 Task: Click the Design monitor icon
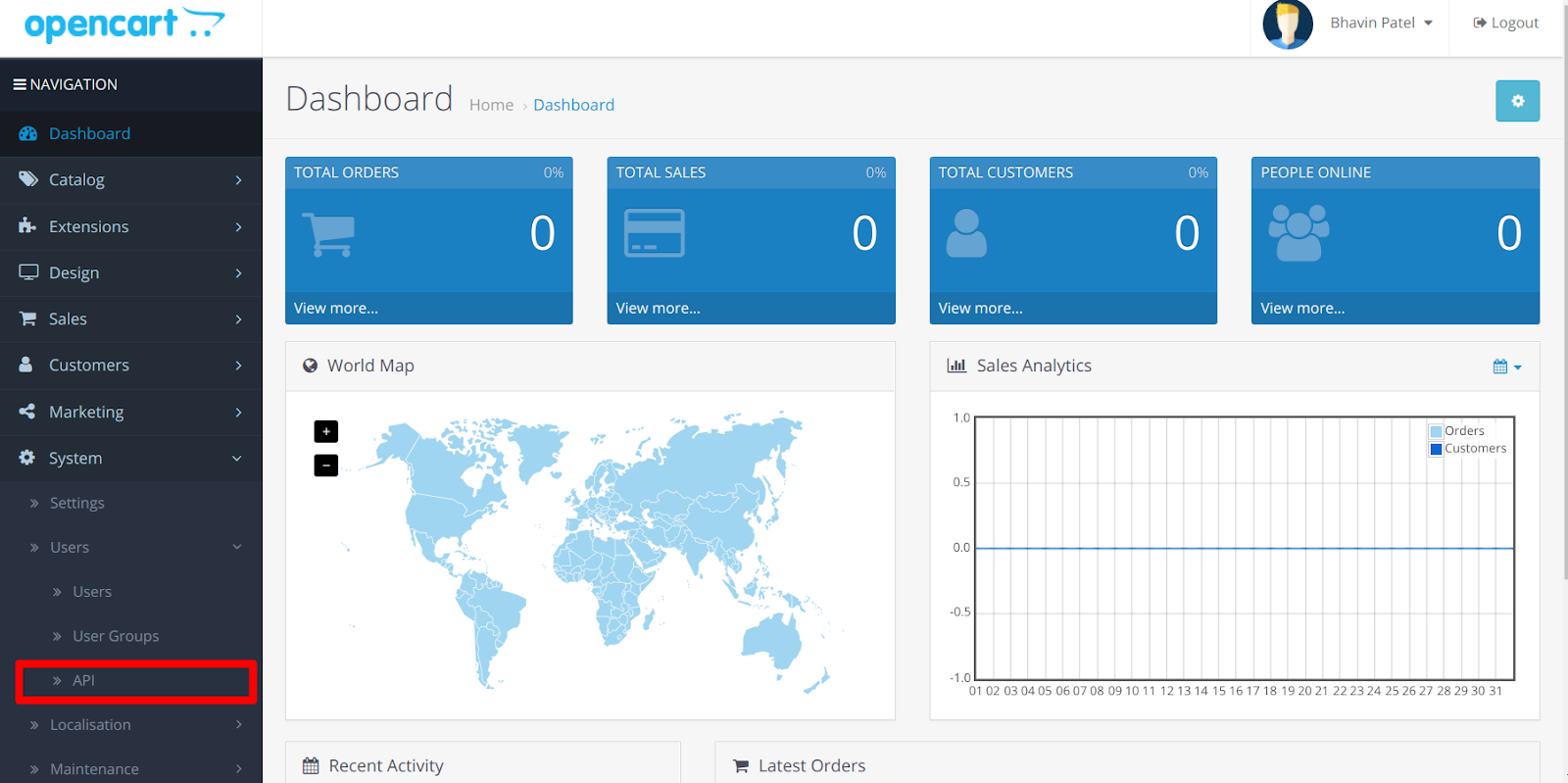click(x=28, y=272)
